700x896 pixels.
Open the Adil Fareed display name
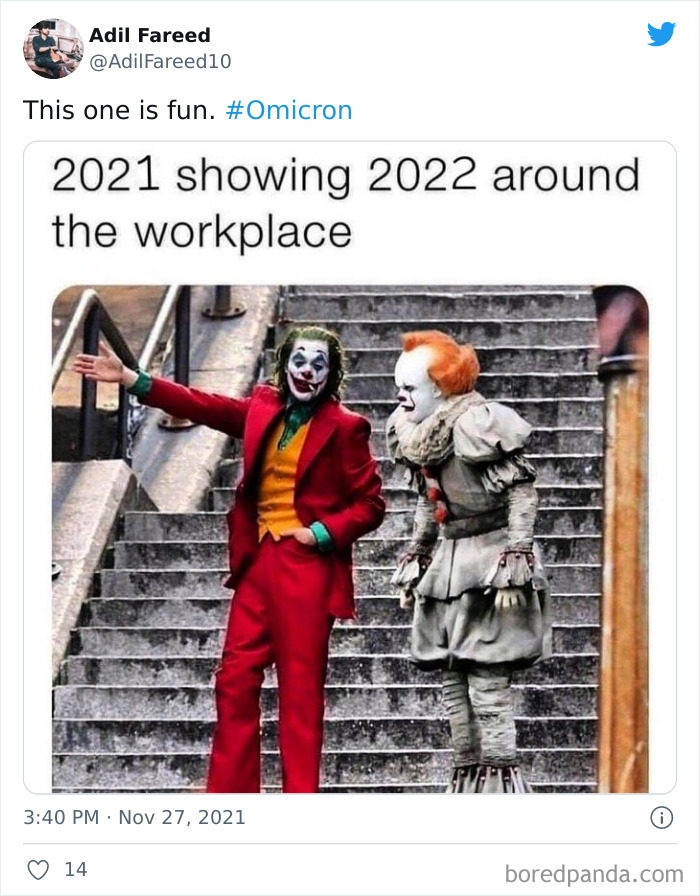(x=150, y=35)
